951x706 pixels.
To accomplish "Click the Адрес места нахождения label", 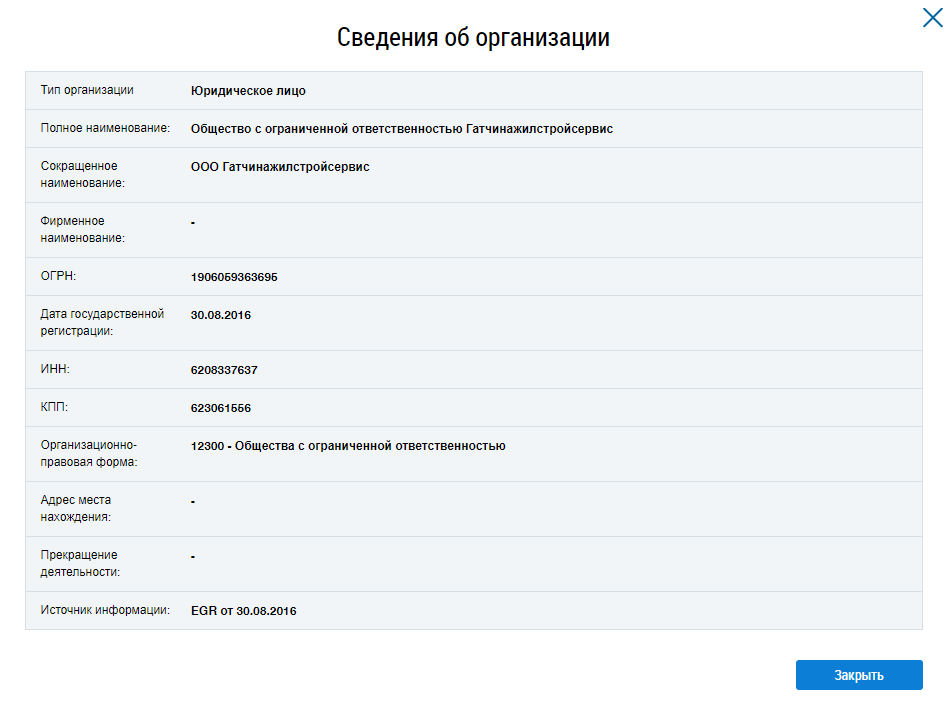I will 76,509.
